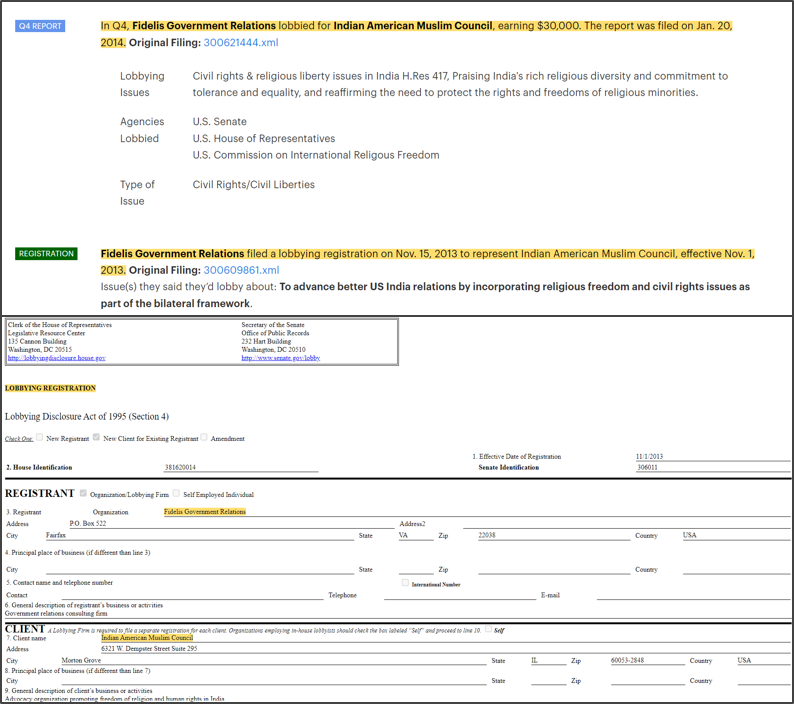
Task: Click the House Identification field 381620014
Action: coord(241,467)
